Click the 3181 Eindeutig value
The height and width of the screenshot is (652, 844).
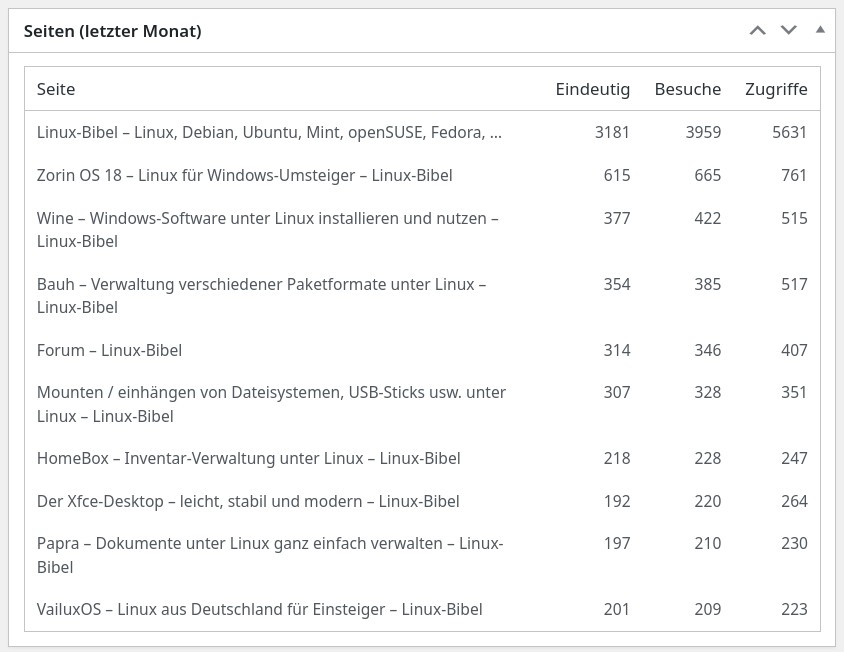pyautogui.click(x=612, y=132)
